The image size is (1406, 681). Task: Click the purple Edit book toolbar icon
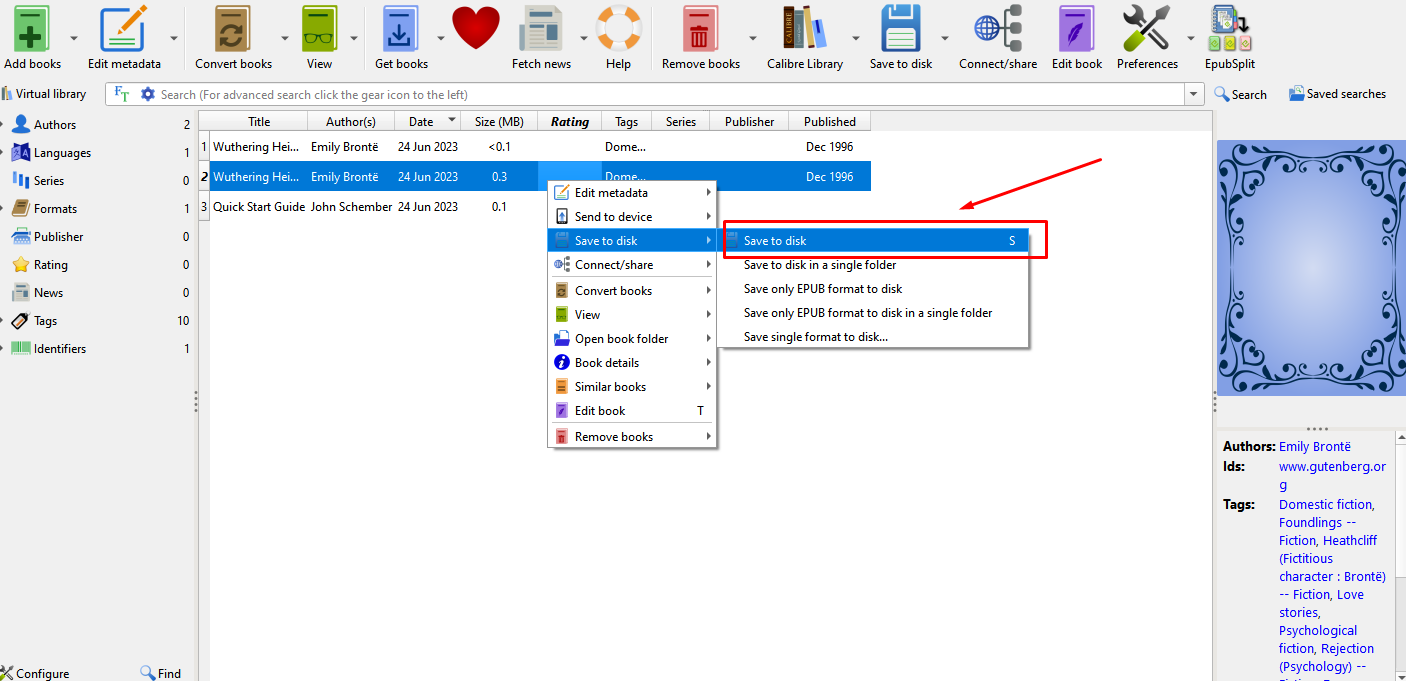point(1077,28)
